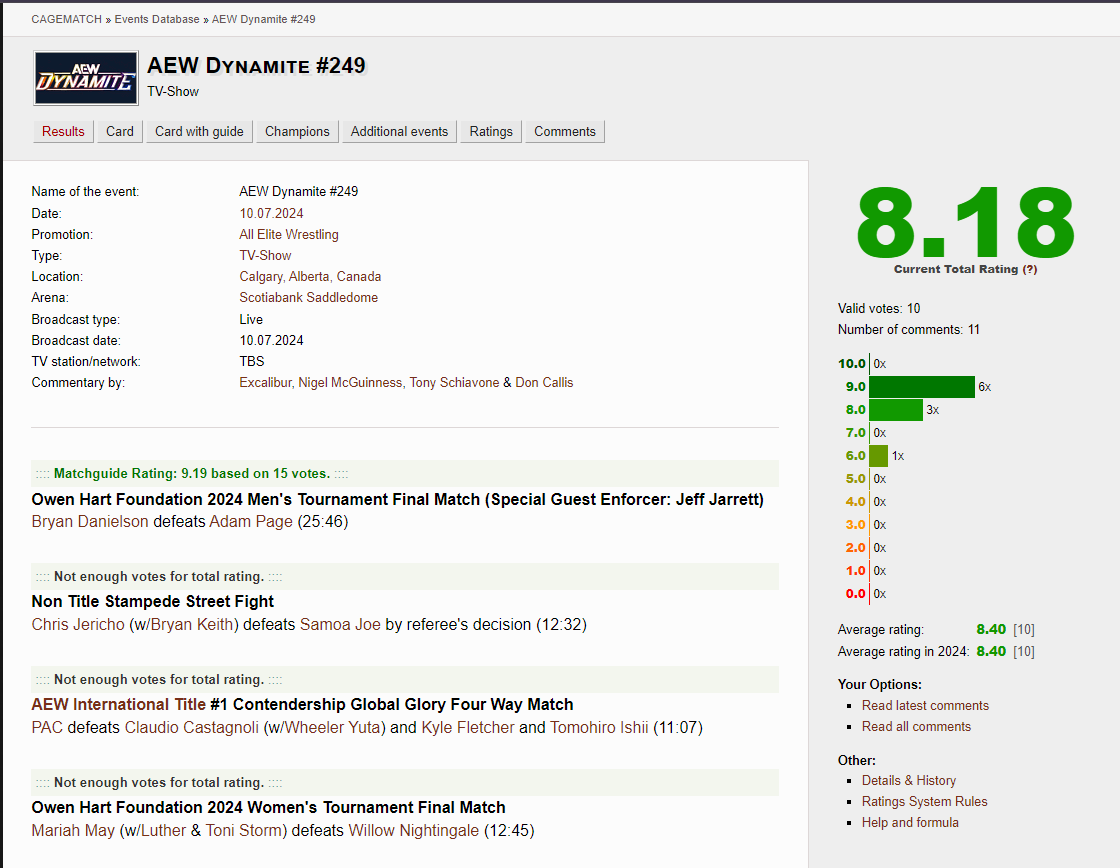Select the Champions tab
This screenshot has width=1120, height=868.
[297, 131]
